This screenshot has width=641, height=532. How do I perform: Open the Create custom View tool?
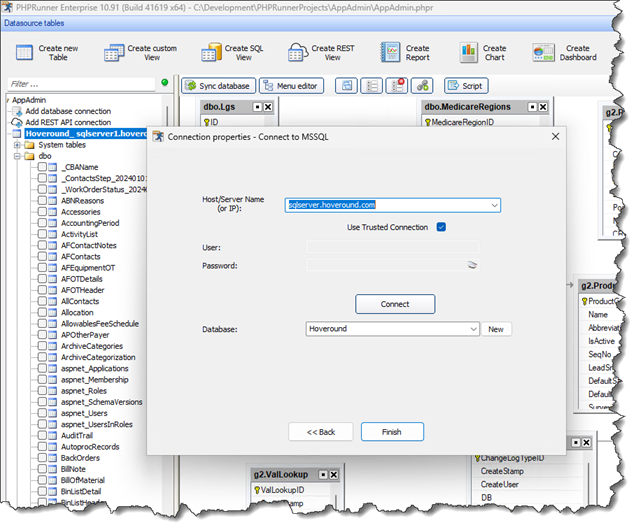click(x=115, y=53)
